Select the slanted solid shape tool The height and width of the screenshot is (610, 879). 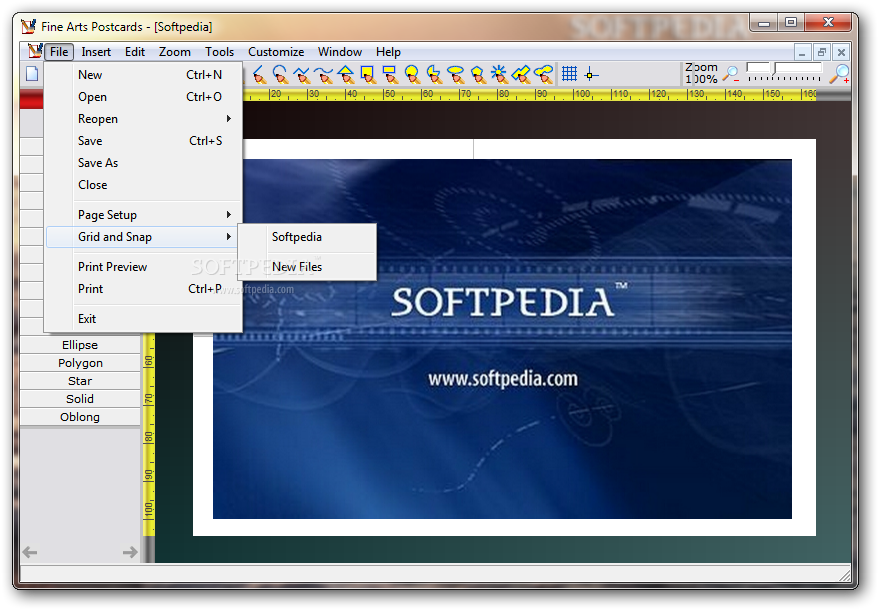[521, 74]
